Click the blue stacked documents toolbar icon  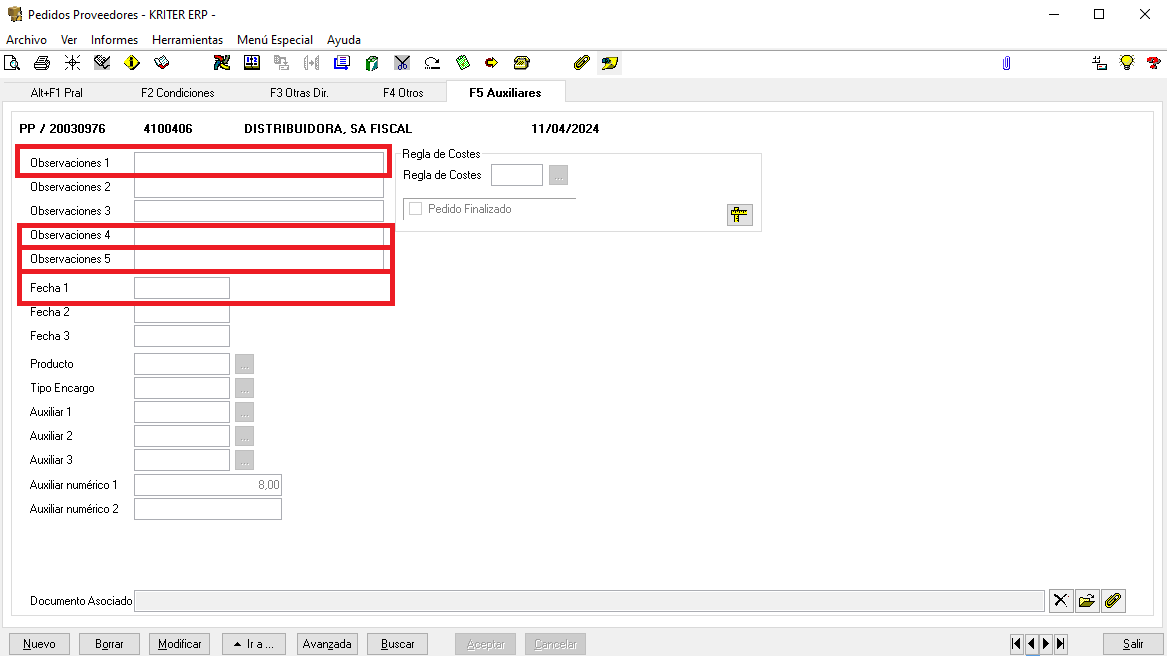click(342, 63)
